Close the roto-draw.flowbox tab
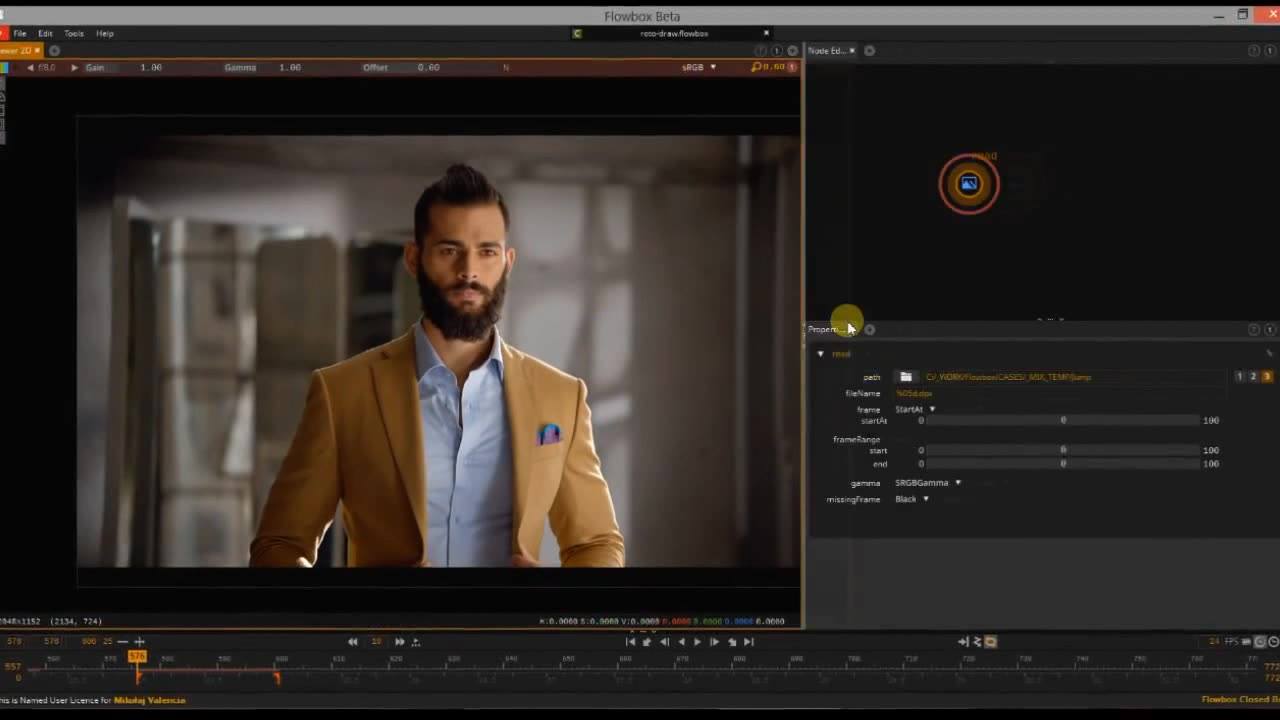Screen dimensions: 1280x720 coord(767,33)
